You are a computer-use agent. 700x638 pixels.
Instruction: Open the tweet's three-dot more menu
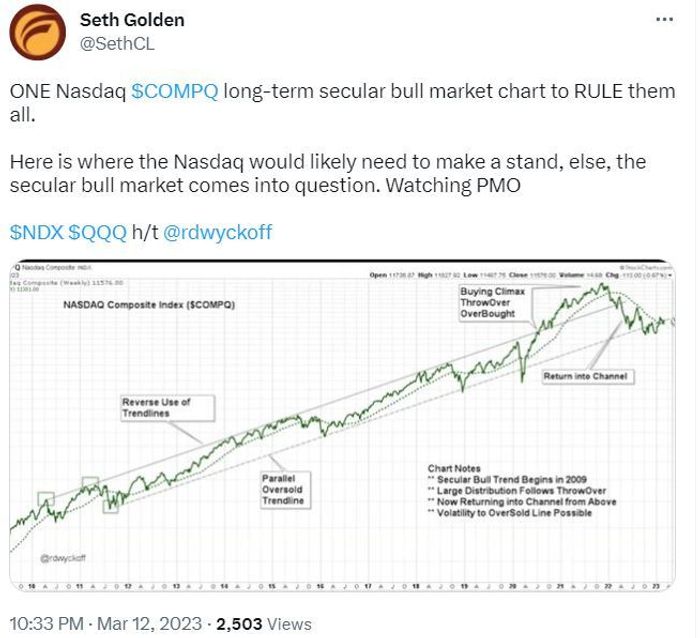tap(664, 19)
